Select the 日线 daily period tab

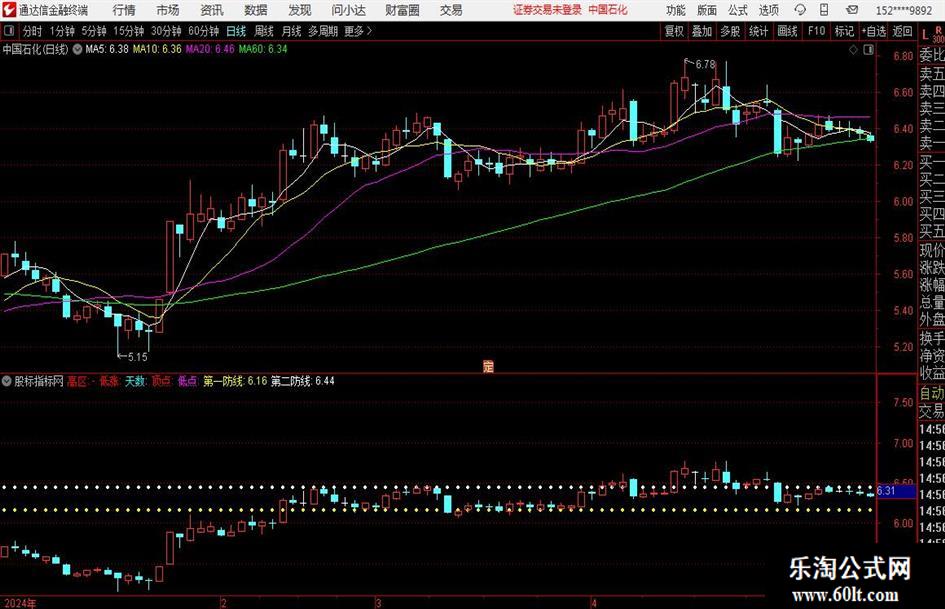[x=236, y=31]
